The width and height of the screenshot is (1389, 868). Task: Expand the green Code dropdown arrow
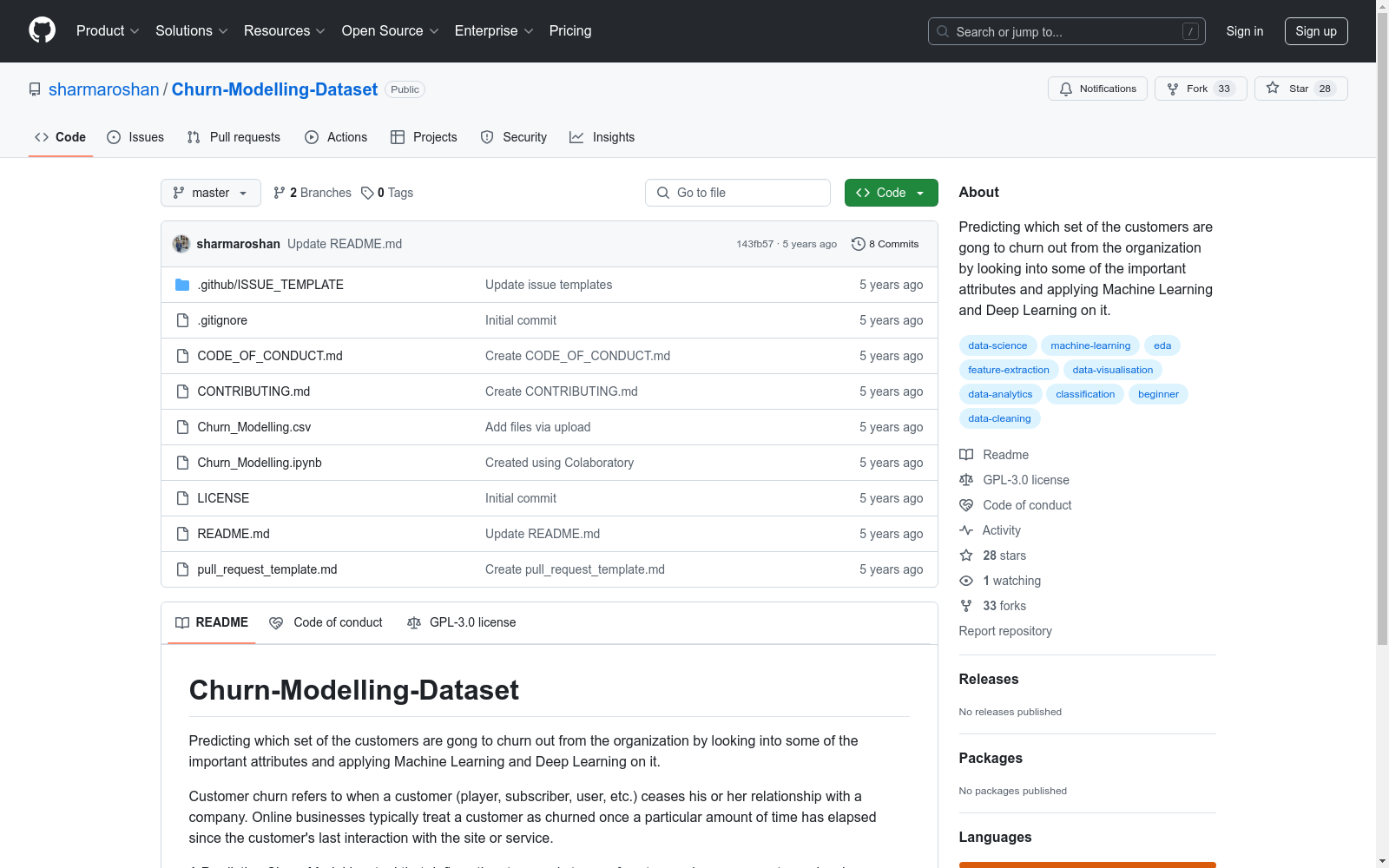pos(919,192)
